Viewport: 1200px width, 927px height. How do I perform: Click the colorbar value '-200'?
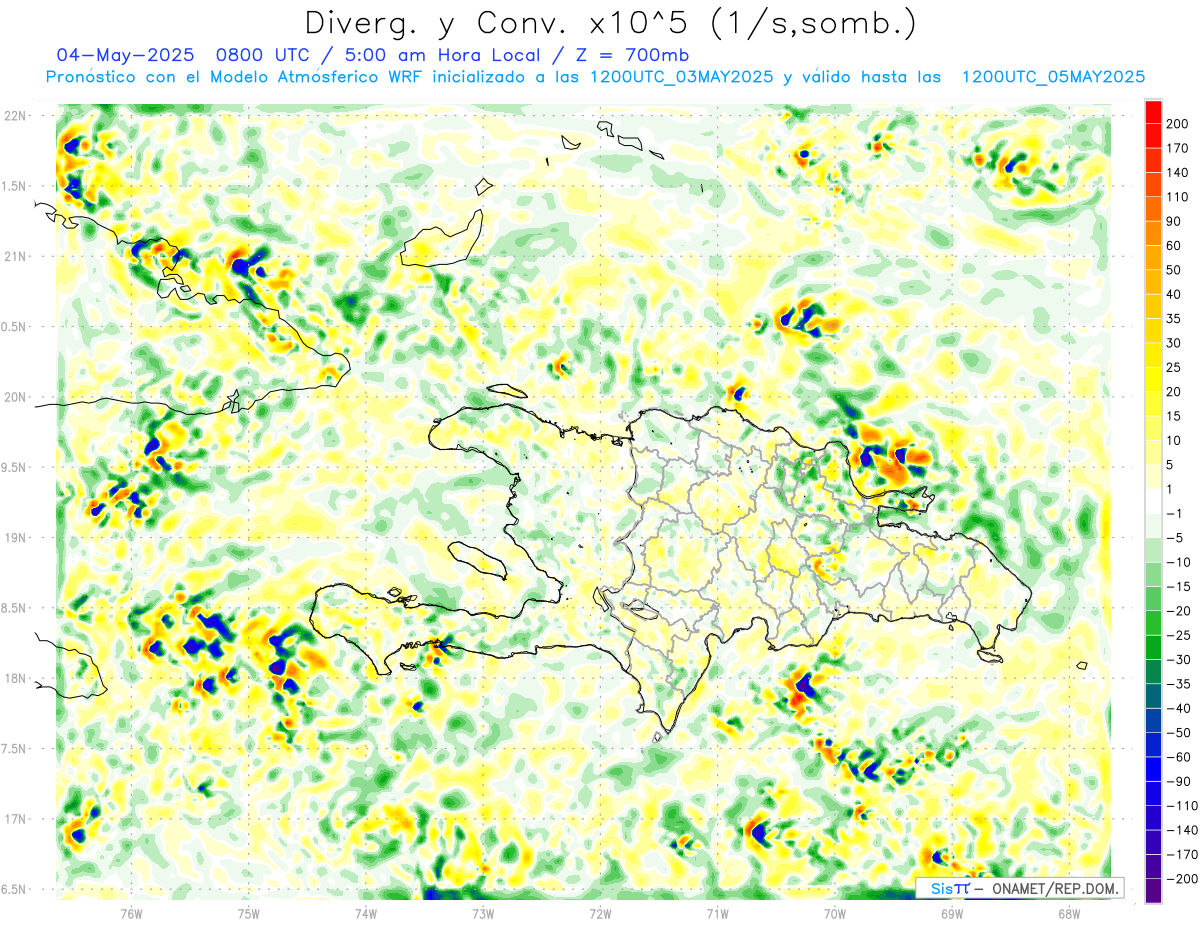pos(1180,879)
